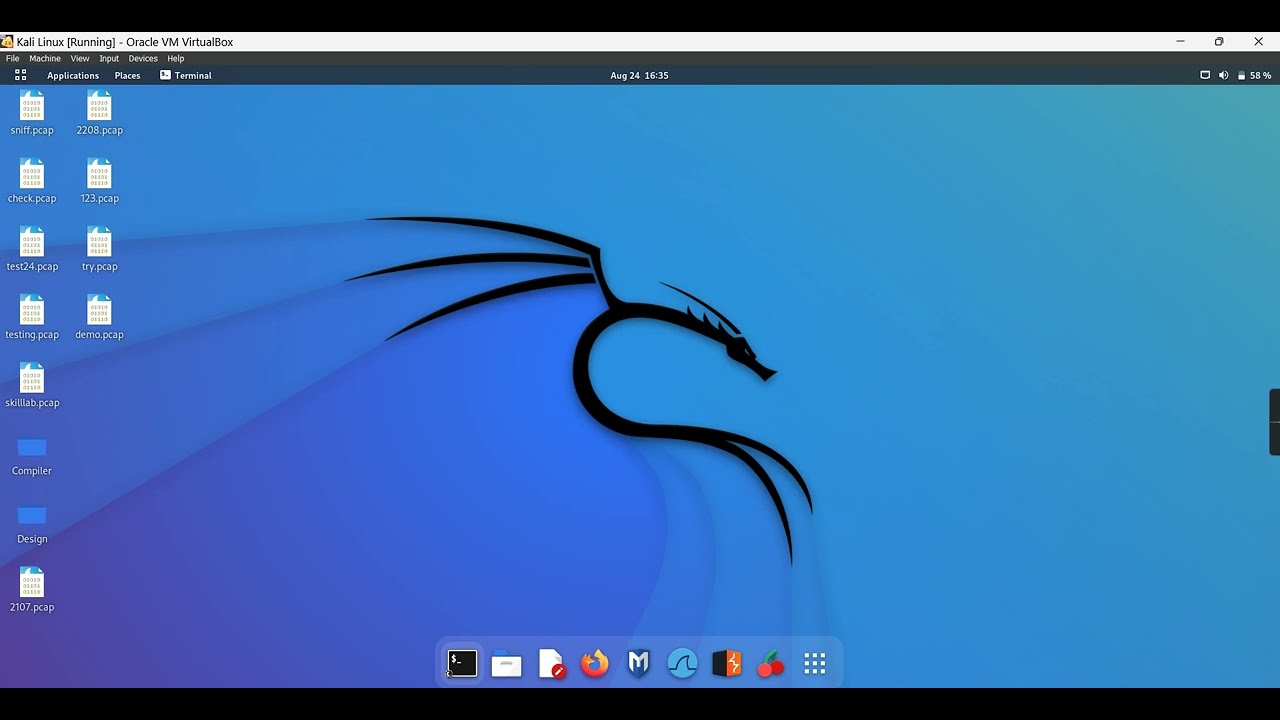Open Metasploit from the dock
The height and width of the screenshot is (720, 1280).
point(639,664)
